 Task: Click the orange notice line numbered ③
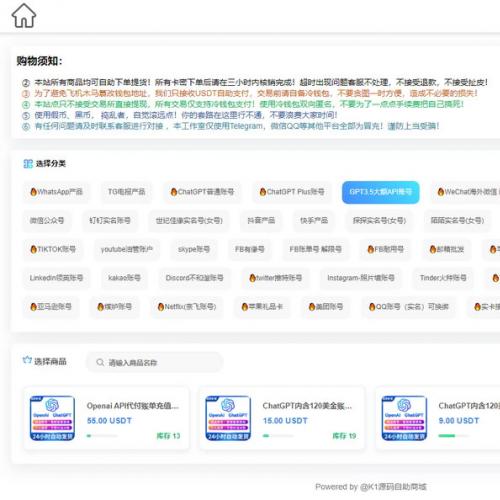point(250,93)
